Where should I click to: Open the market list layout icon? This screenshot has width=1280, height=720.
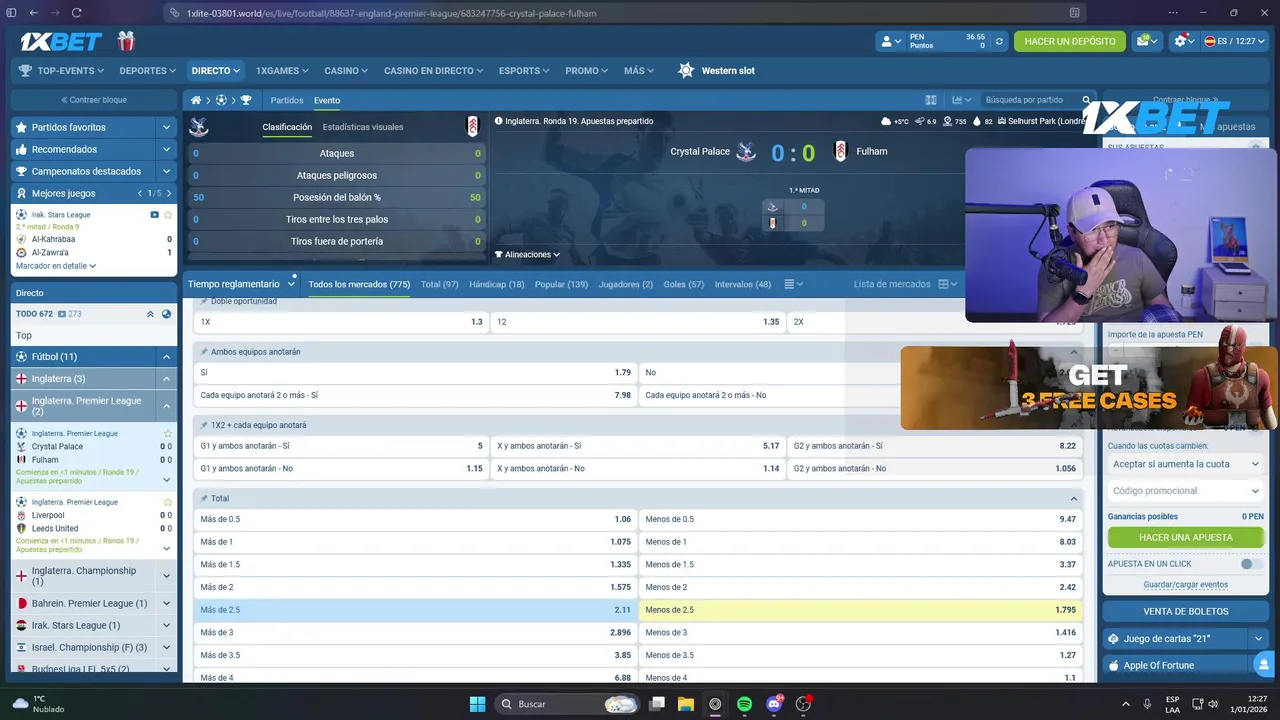click(x=792, y=284)
